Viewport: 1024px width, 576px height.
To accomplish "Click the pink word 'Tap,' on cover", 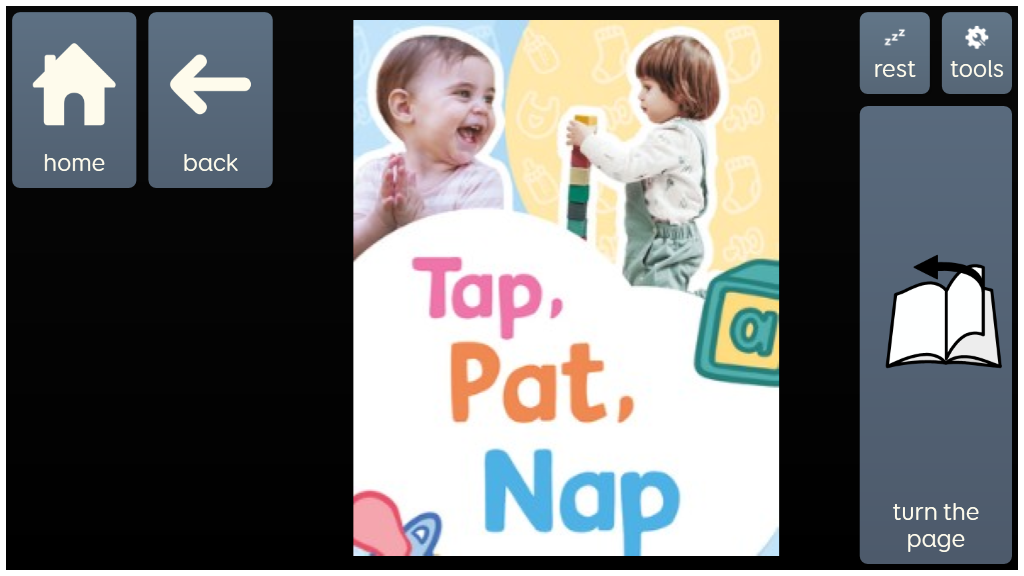I will (487, 296).
